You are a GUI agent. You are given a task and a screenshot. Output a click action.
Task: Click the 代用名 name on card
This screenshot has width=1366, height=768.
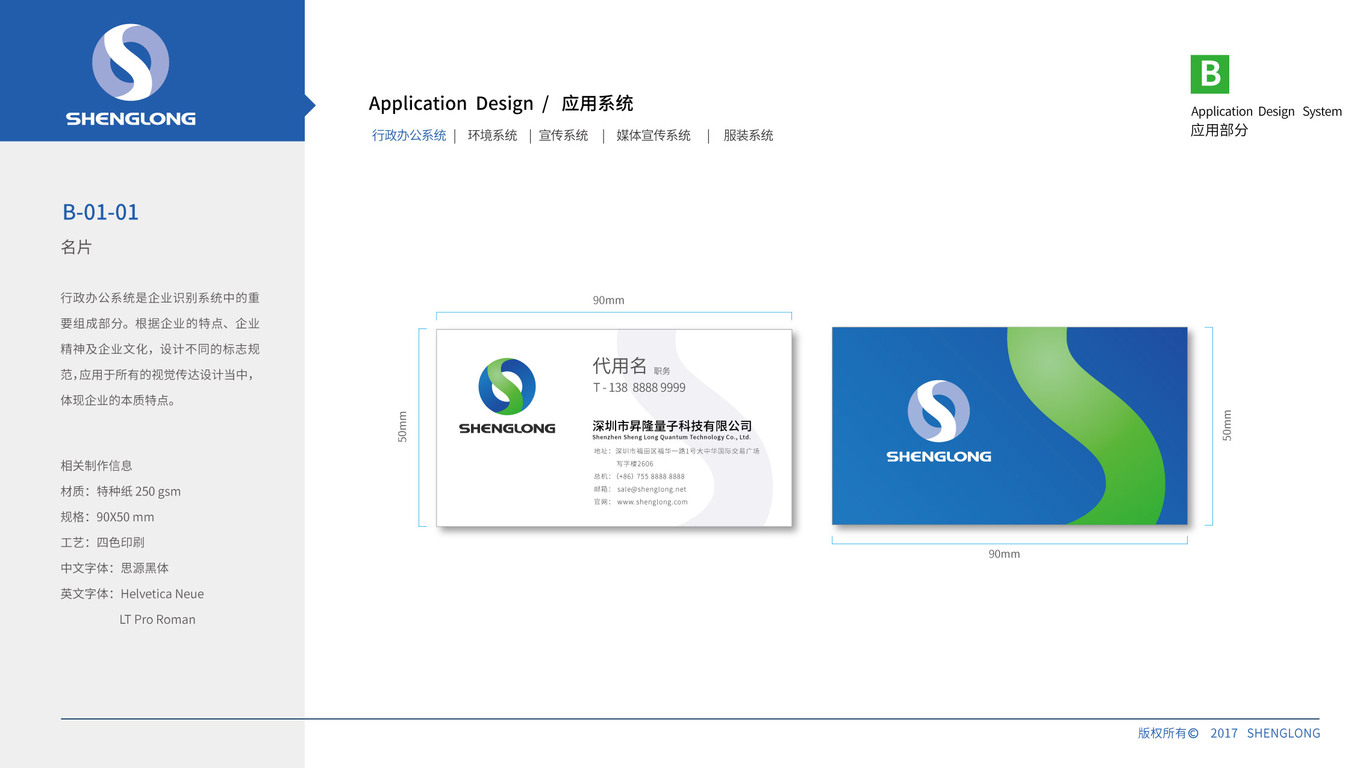[620, 366]
